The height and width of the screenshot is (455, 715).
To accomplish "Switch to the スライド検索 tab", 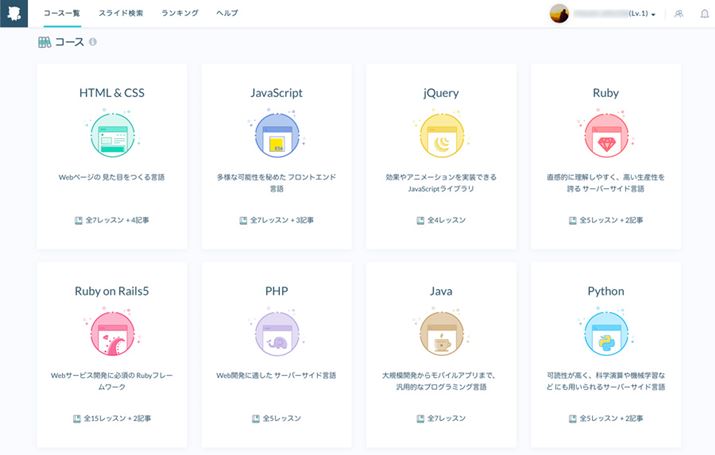I will [x=119, y=14].
